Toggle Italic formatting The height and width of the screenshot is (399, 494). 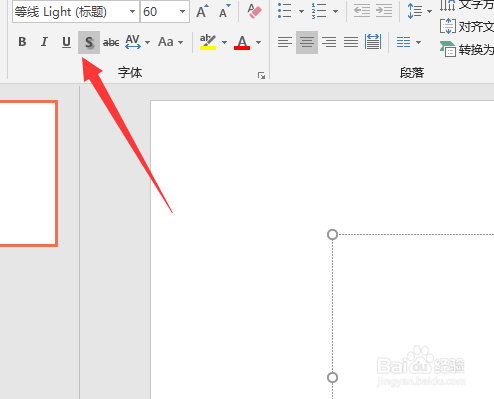[44, 42]
